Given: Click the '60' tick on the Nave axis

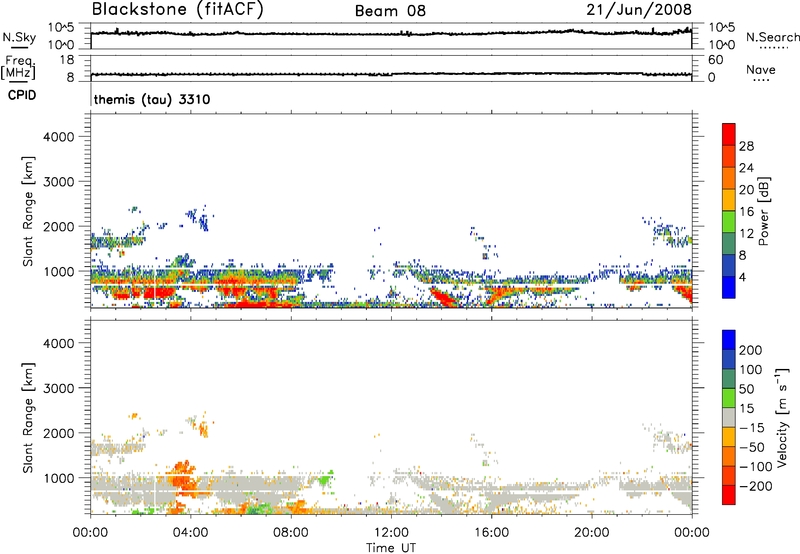Looking at the screenshot, I should pyautogui.click(x=715, y=60).
